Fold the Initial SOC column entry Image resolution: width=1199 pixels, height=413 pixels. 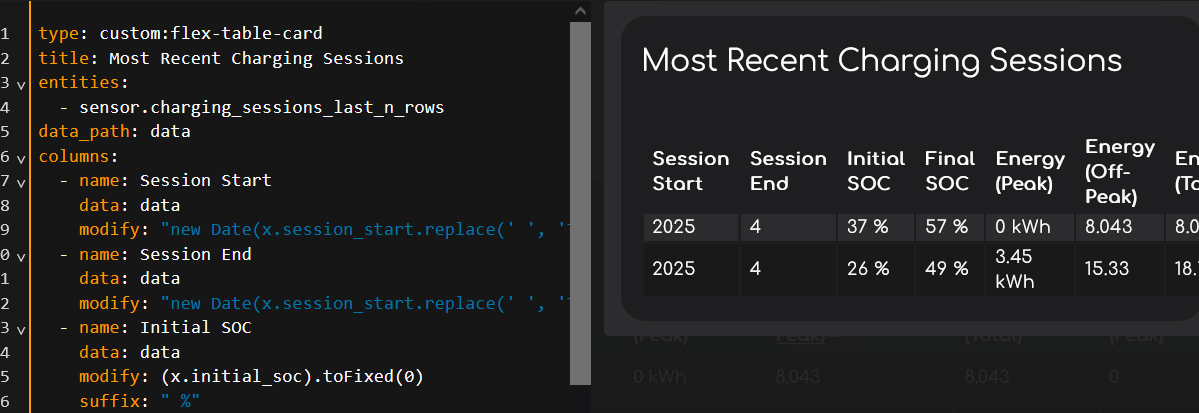click(21, 329)
